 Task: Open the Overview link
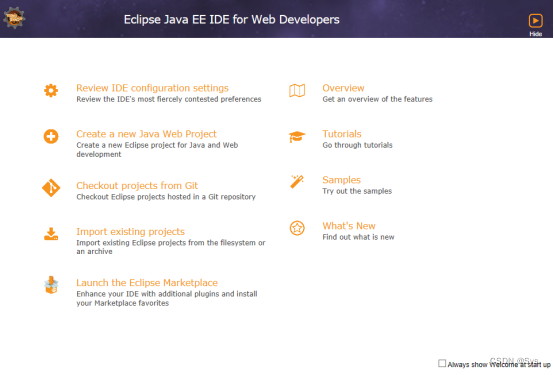(343, 88)
